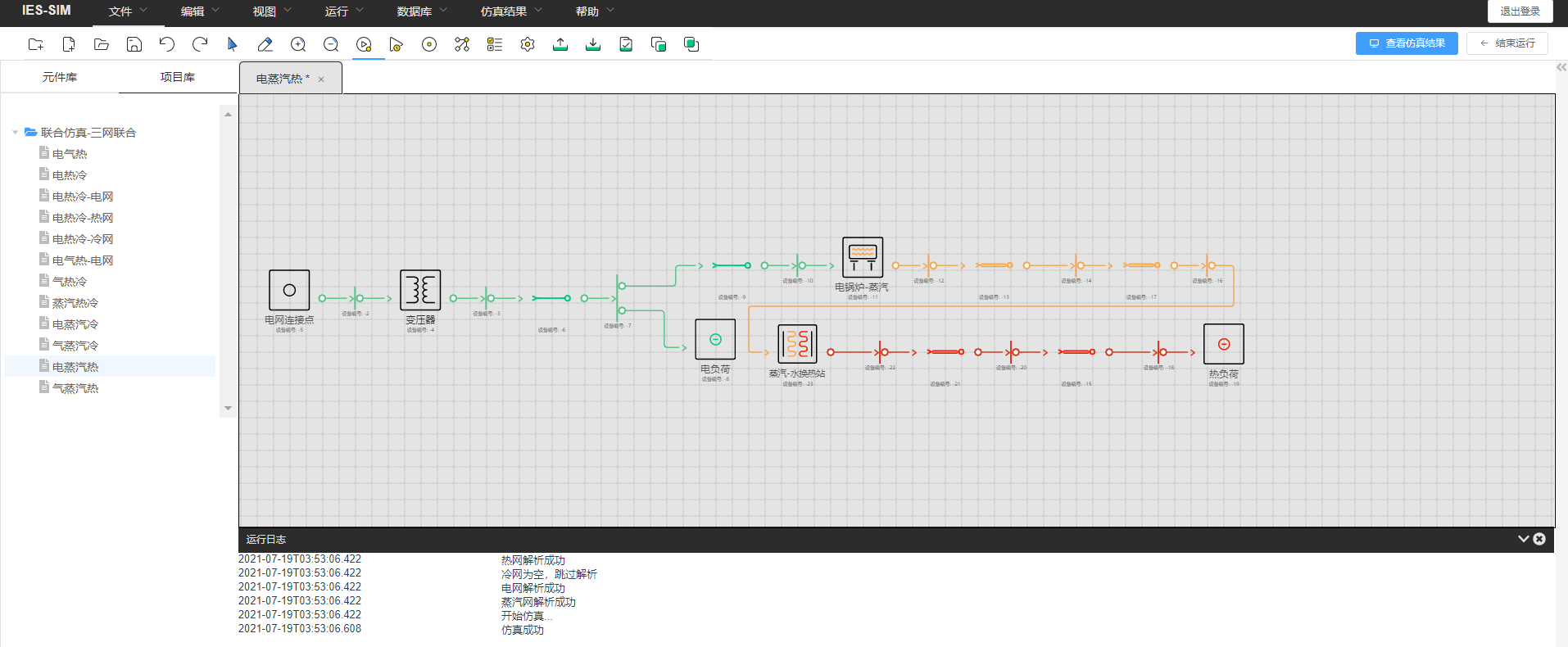Open the 编辑 menu
The height and width of the screenshot is (647, 1568).
[x=200, y=11]
